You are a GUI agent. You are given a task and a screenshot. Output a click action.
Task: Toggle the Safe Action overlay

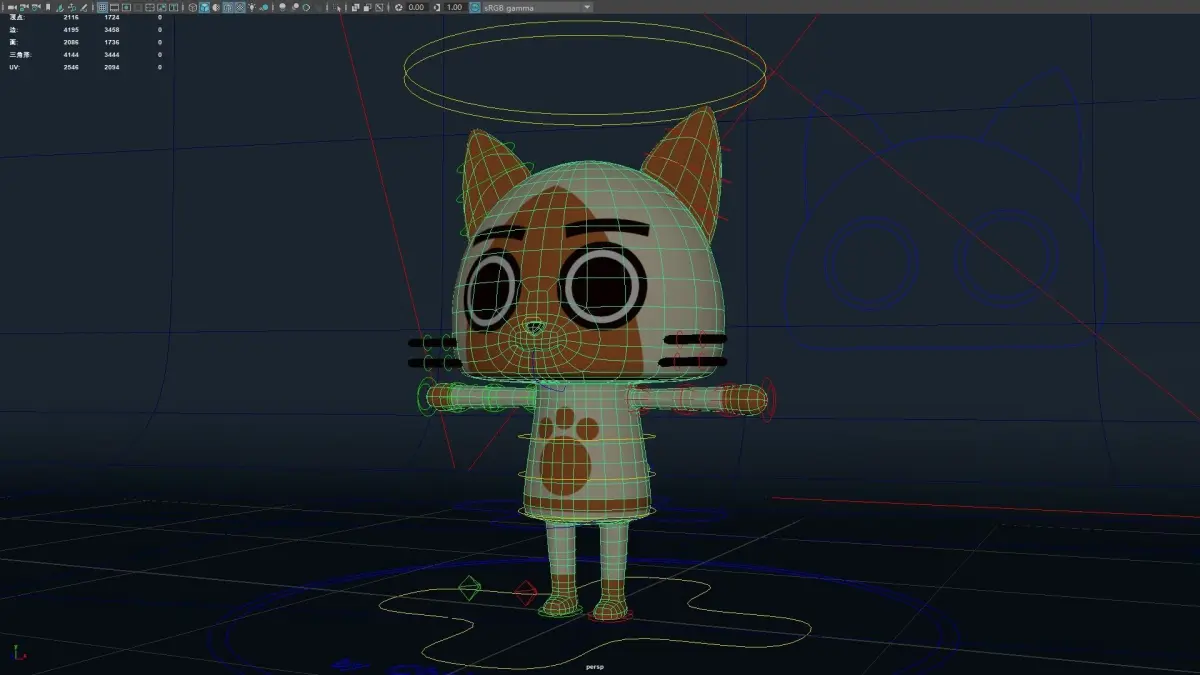162,7
